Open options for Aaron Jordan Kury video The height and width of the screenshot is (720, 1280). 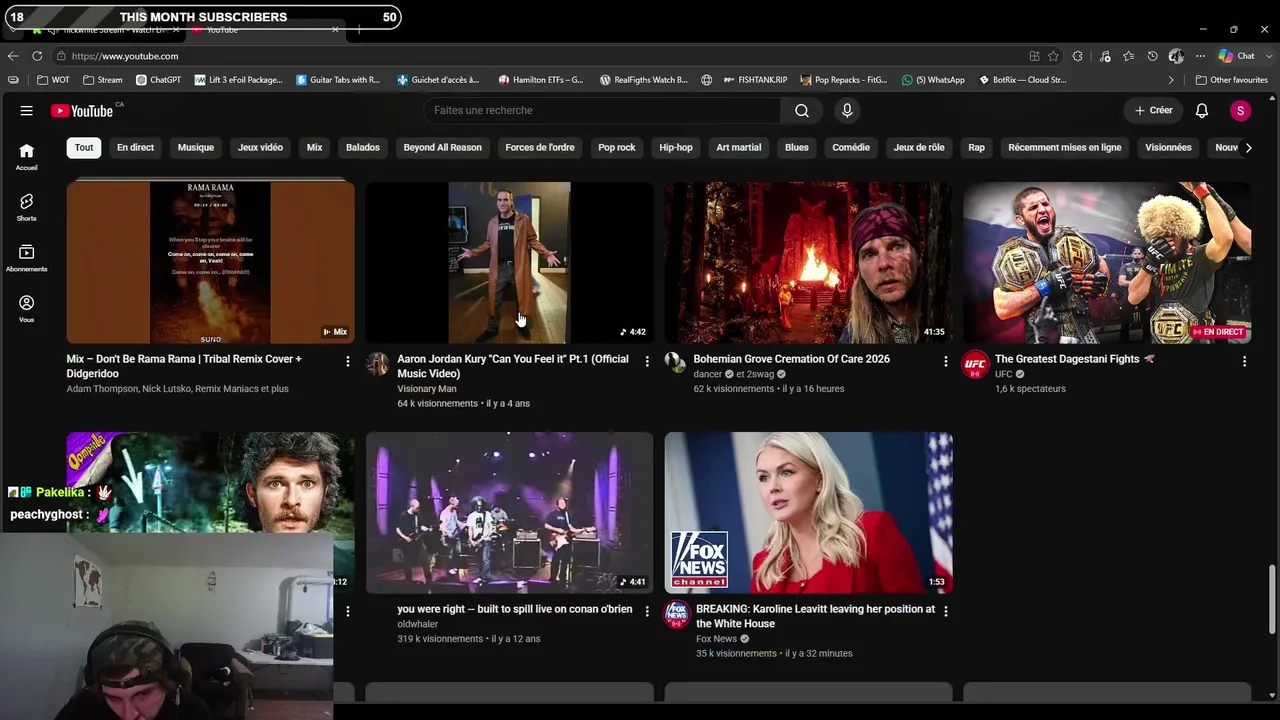coord(647,361)
